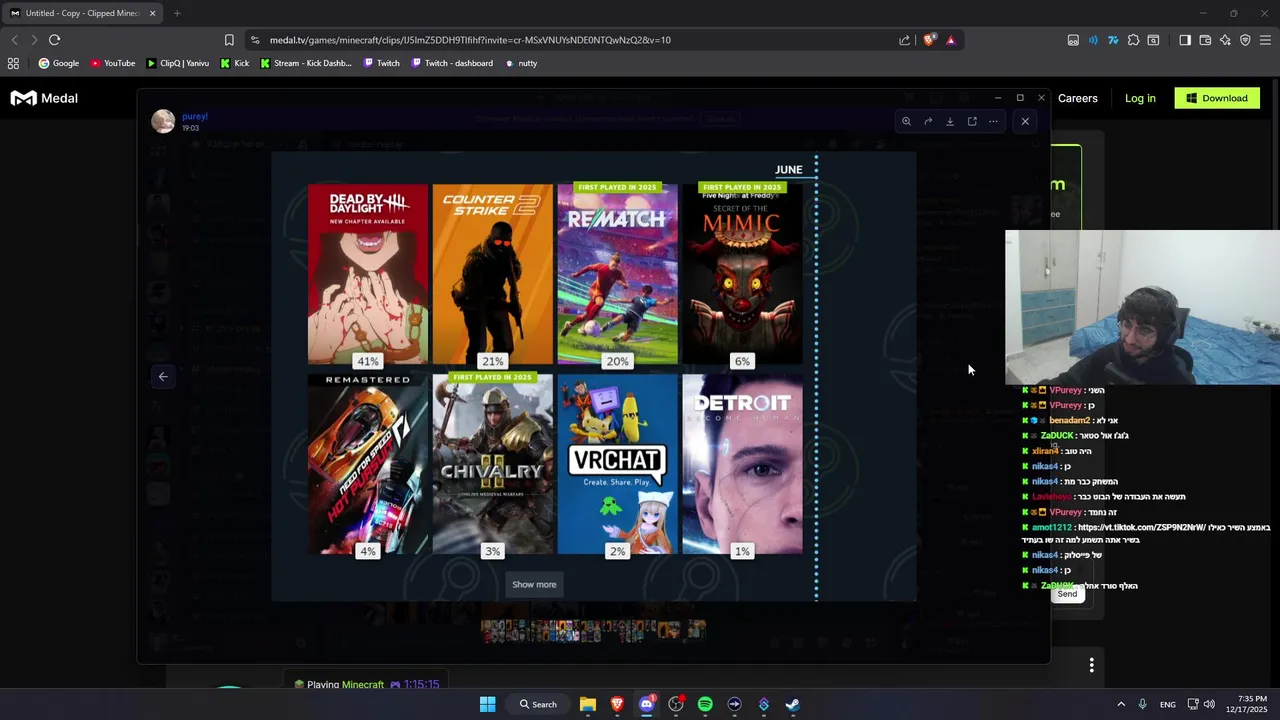The width and height of the screenshot is (1280, 720).
Task: Click the Brave Rewards triangle icon
Action: pos(950,40)
